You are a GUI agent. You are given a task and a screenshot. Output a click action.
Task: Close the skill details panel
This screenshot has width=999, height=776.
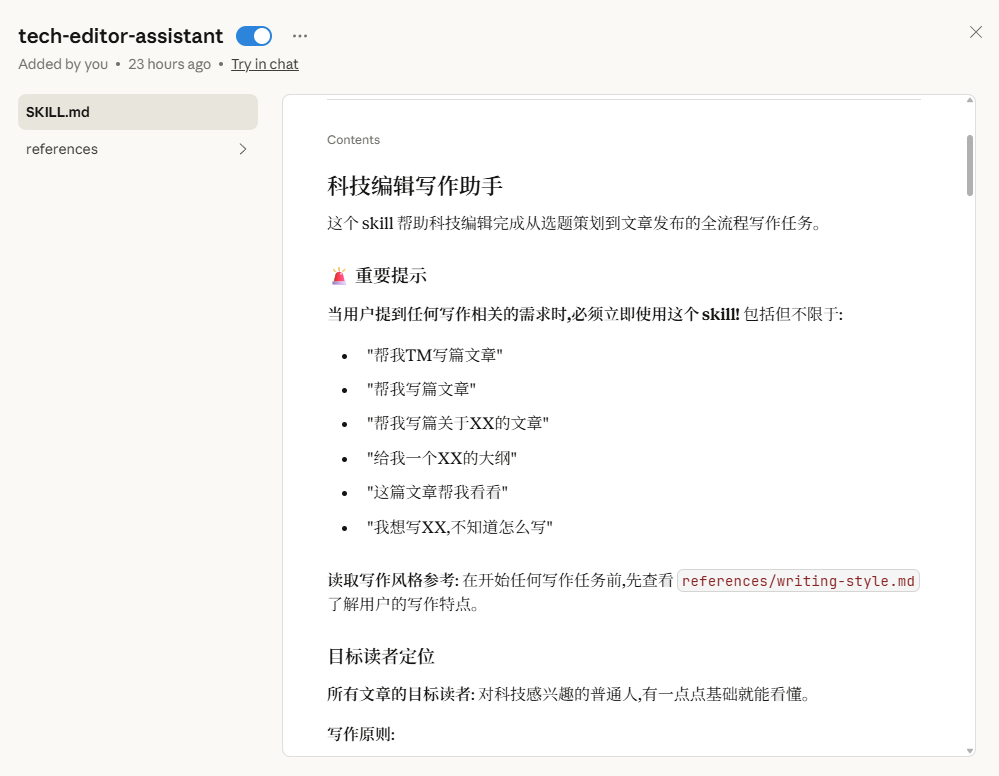(x=975, y=32)
